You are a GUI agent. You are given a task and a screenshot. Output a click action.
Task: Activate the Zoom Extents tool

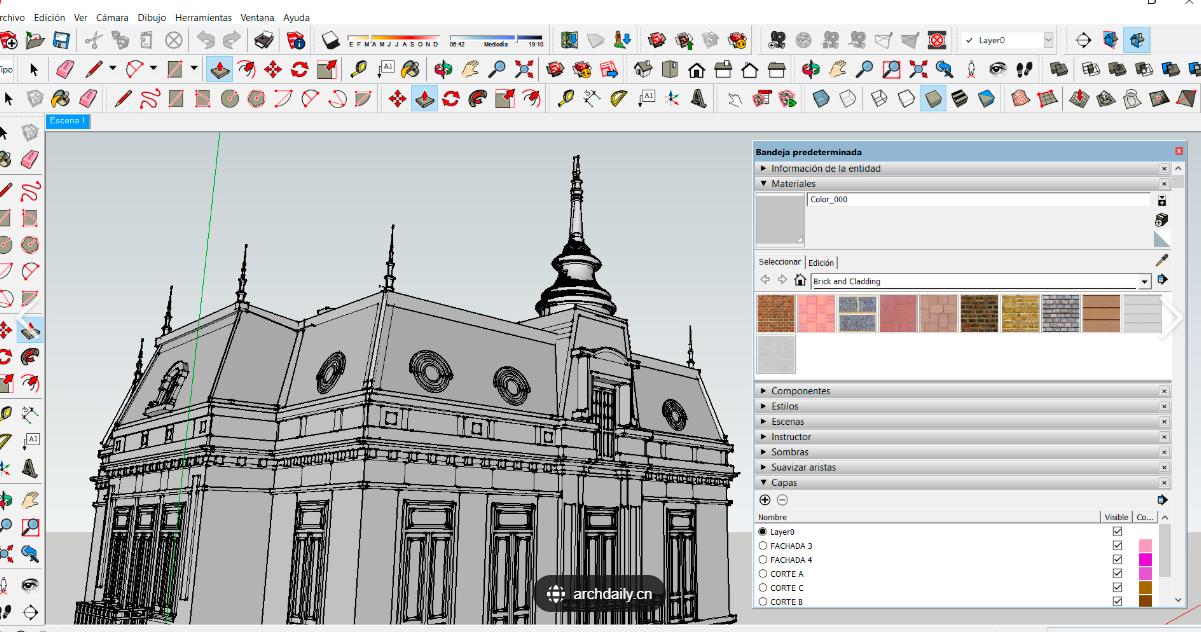524,69
